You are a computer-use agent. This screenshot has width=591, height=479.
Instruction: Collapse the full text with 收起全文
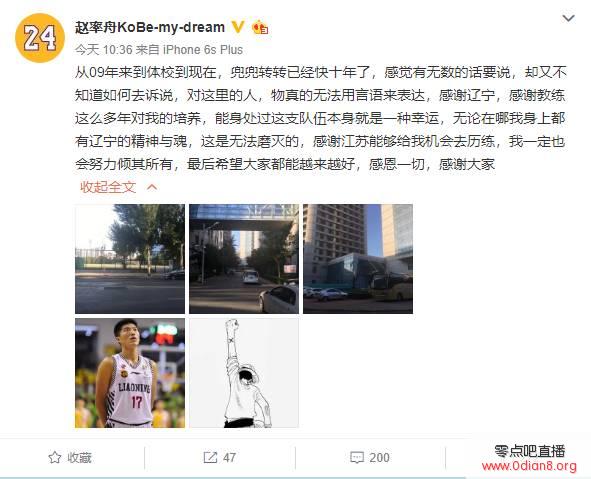[108, 187]
